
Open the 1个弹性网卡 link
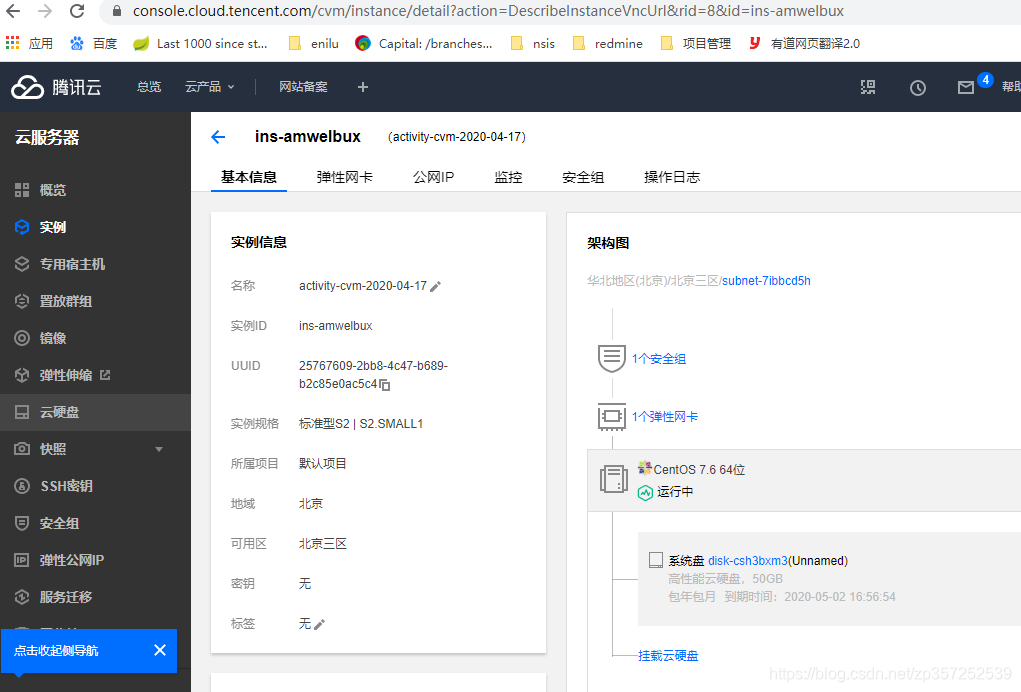665,417
